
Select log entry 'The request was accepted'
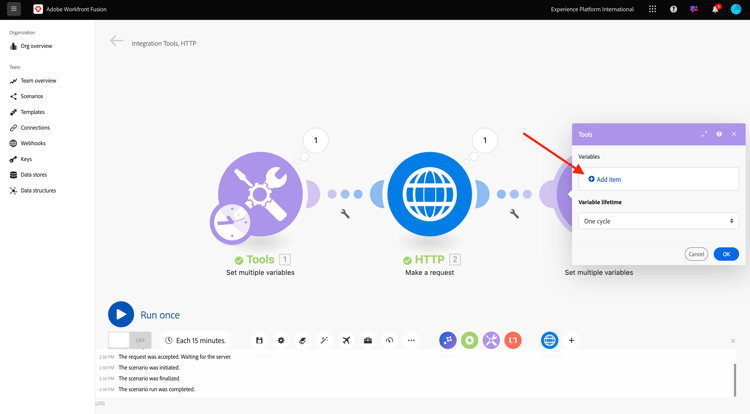pyautogui.click(x=175, y=357)
